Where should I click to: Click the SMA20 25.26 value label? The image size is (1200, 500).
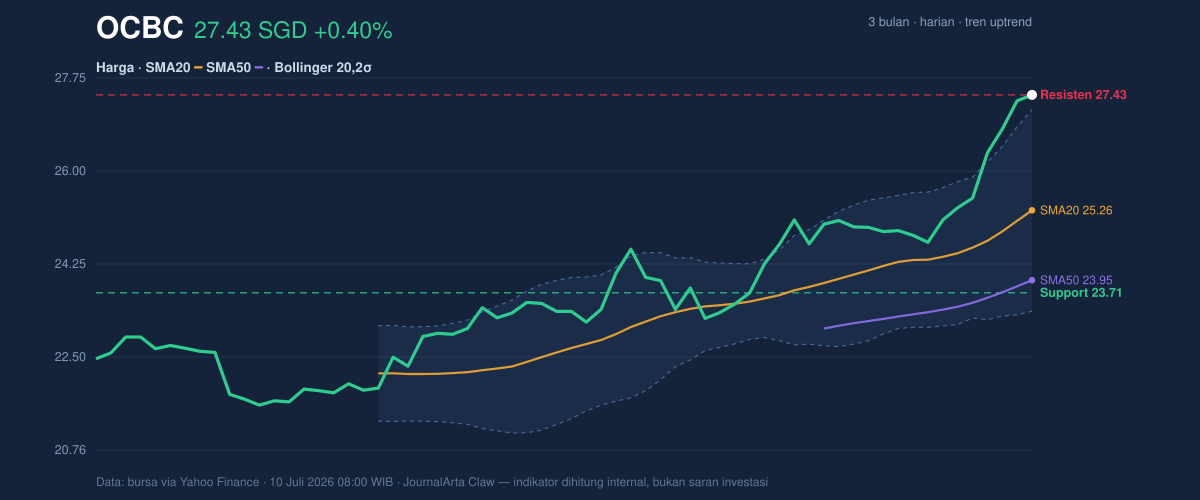tap(1076, 210)
